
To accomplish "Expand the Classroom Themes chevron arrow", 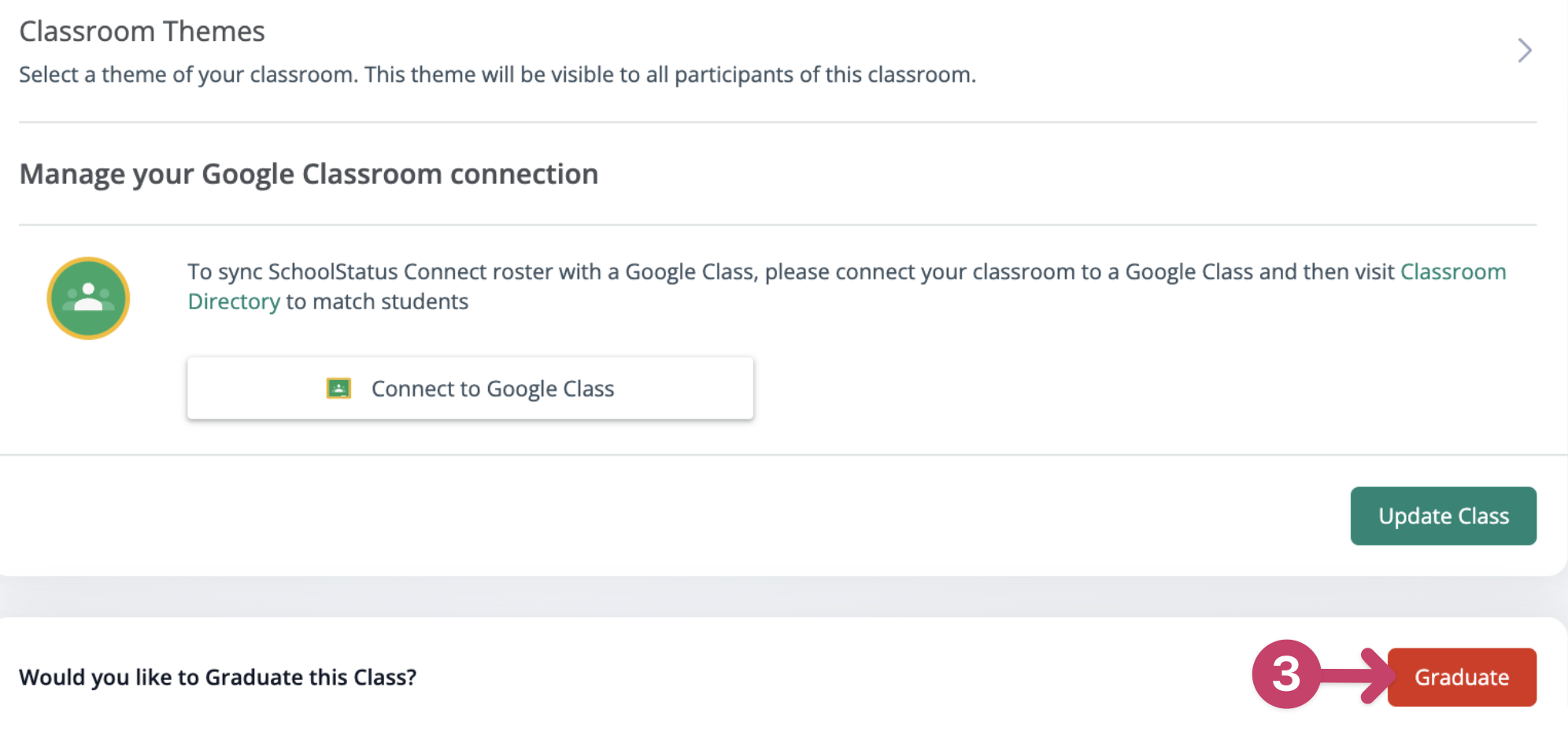I will pos(1525,50).
